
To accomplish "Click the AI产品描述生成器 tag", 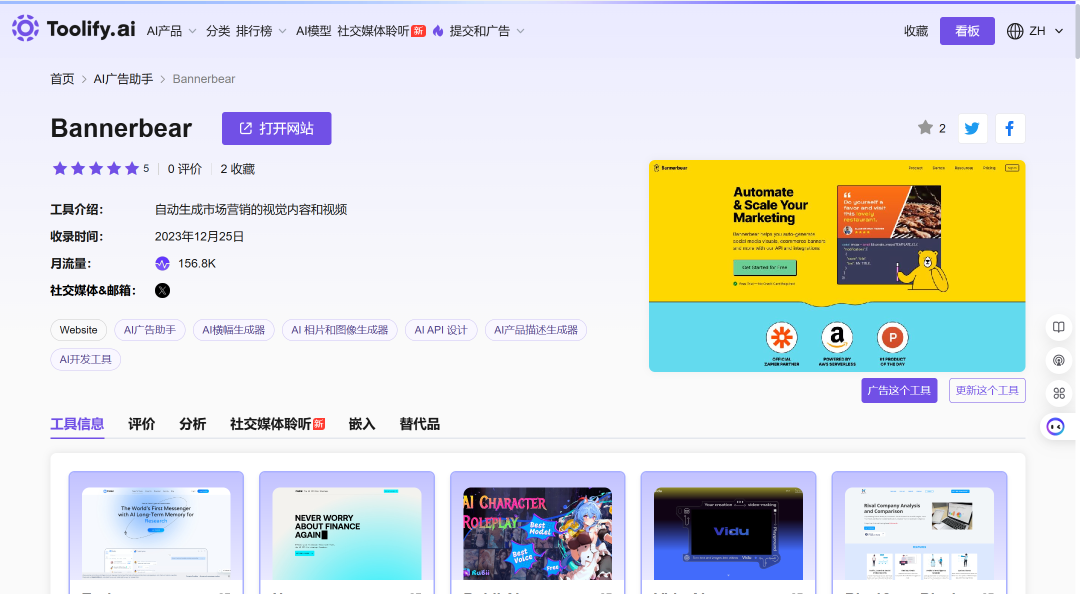I will pyautogui.click(x=536, y=330).
